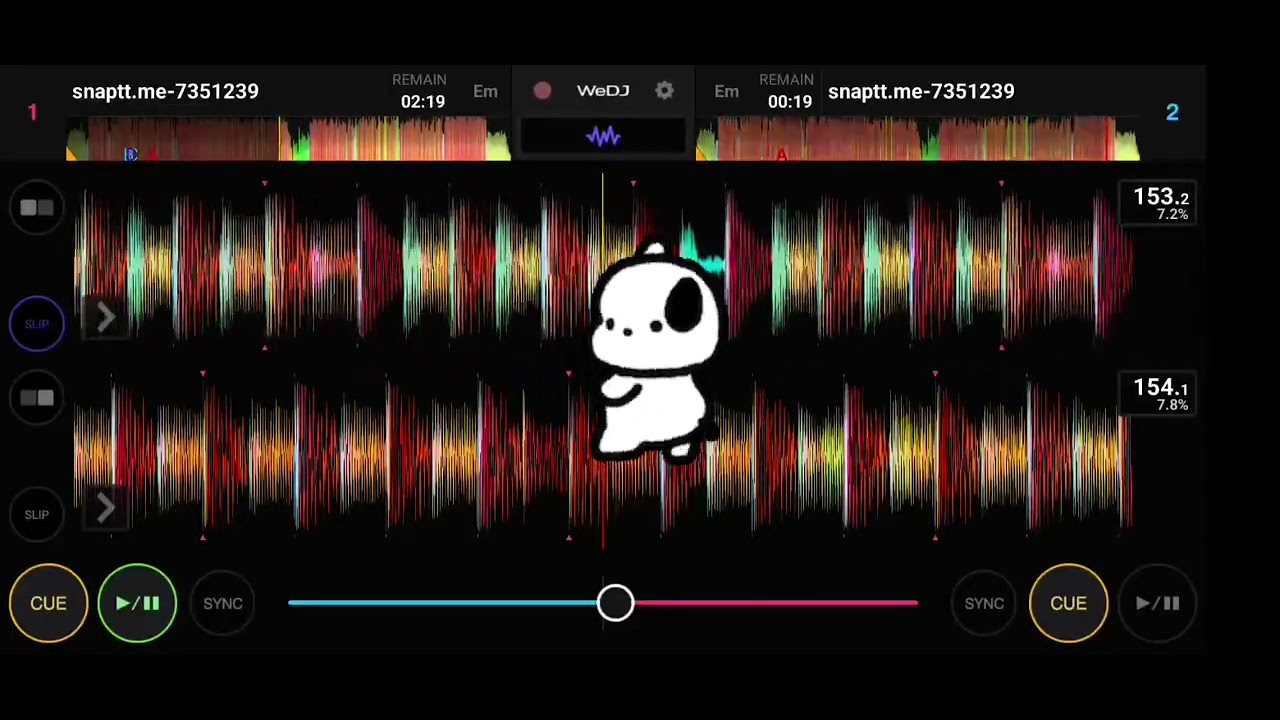Image resolution: width=1280 pixels, height=720 pixels.
Task: Select deck number 1 indicator
Action: 32,112
